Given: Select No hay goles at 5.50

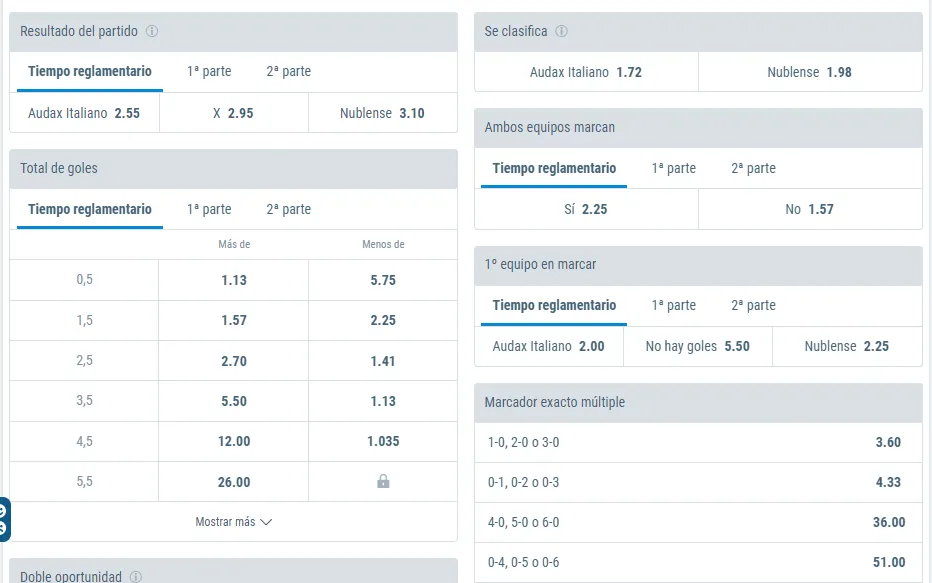Looking at the screenshot, I should pyautogui.click(x=697, y=346).
